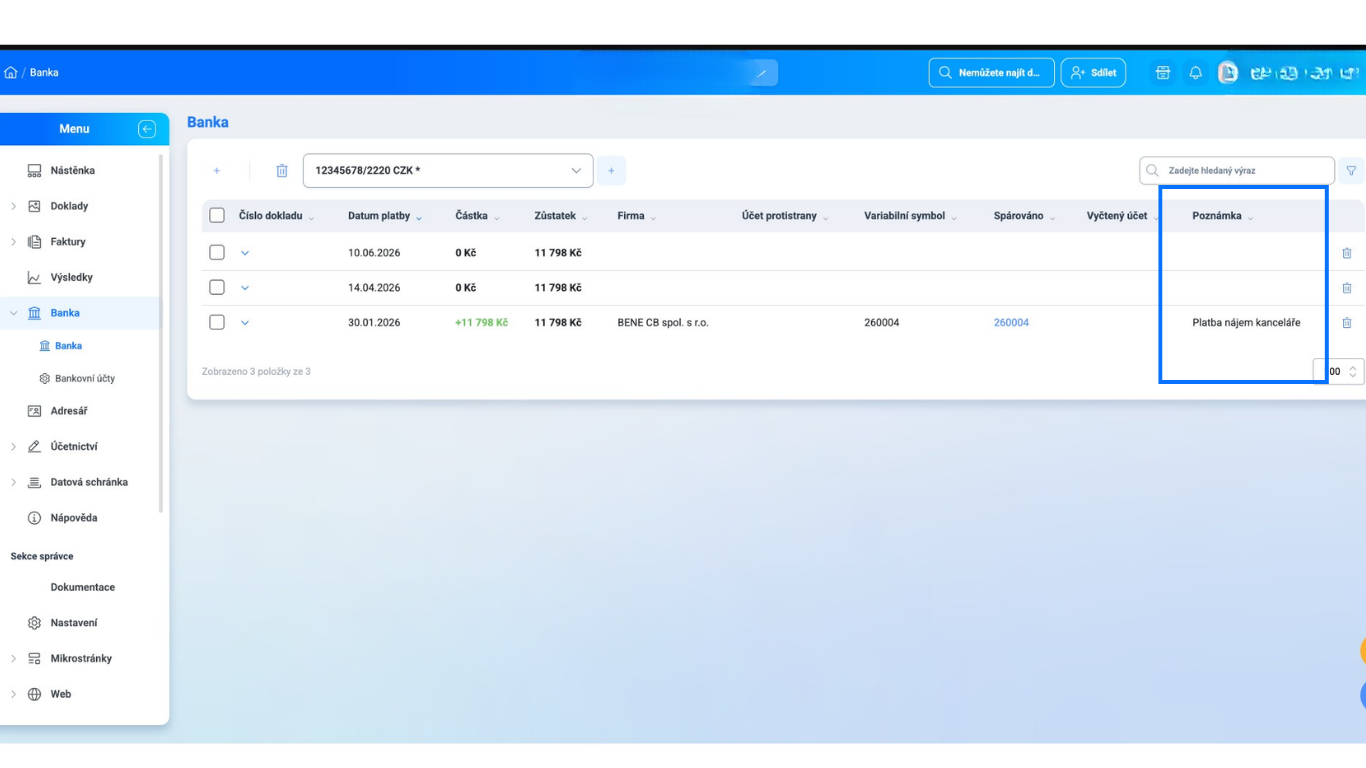Viewport: 1366px width, 768px height.
Task: Delete the 10.06.2026 row via trash icon
Action: [1347, 253]
